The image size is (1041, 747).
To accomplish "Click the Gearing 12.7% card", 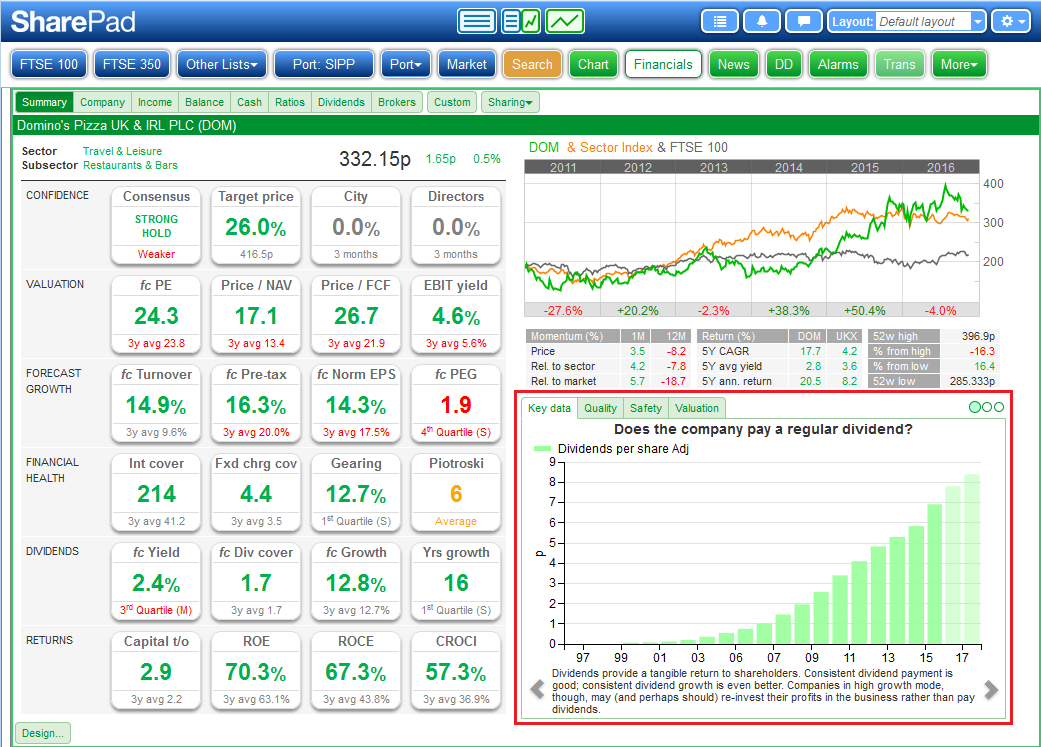I will click(356, 492).
